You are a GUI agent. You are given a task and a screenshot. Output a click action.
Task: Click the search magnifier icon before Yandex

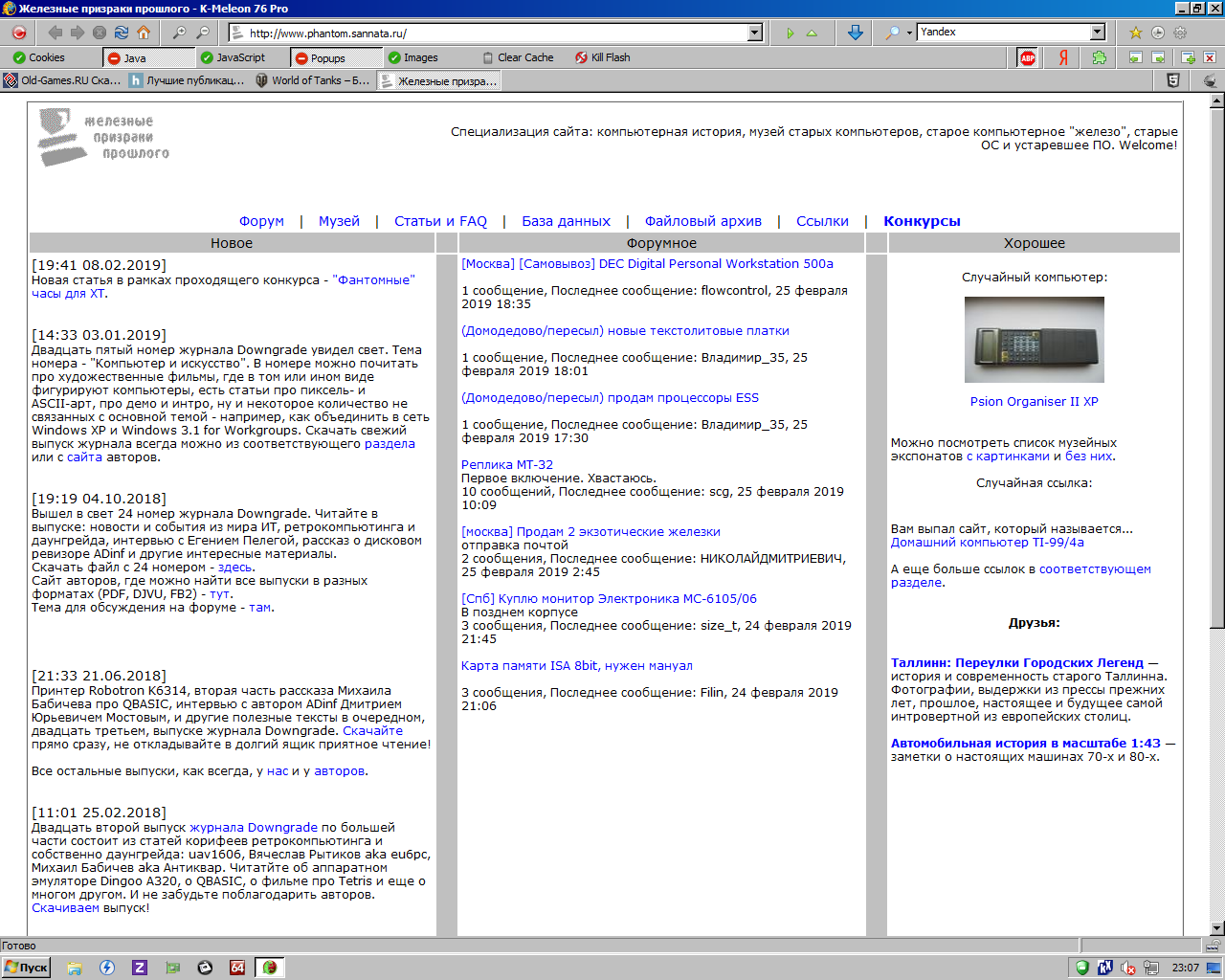[892, 33]
